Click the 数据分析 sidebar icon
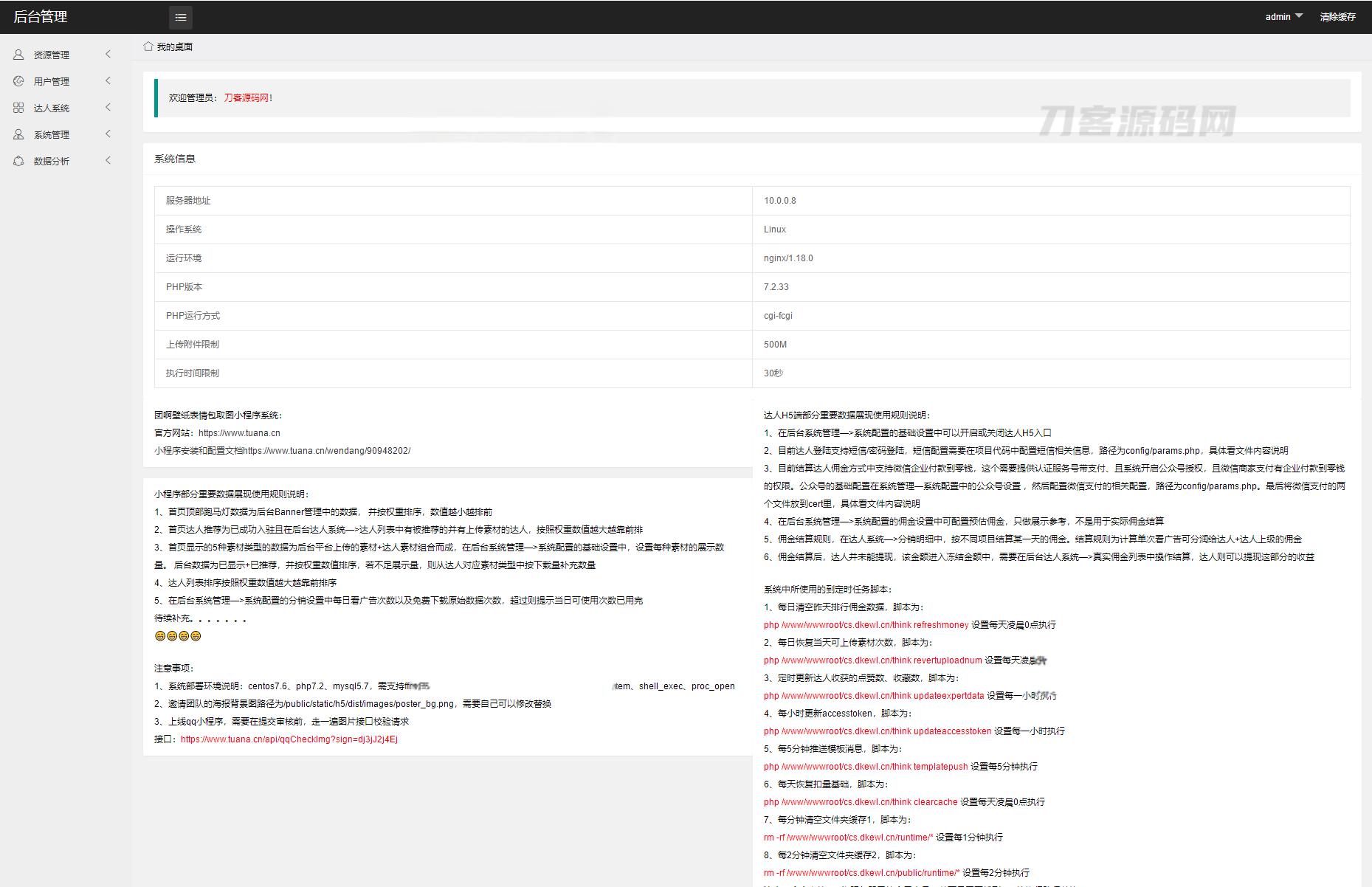The image size is (1372, 887). click(x=18, y=161)
